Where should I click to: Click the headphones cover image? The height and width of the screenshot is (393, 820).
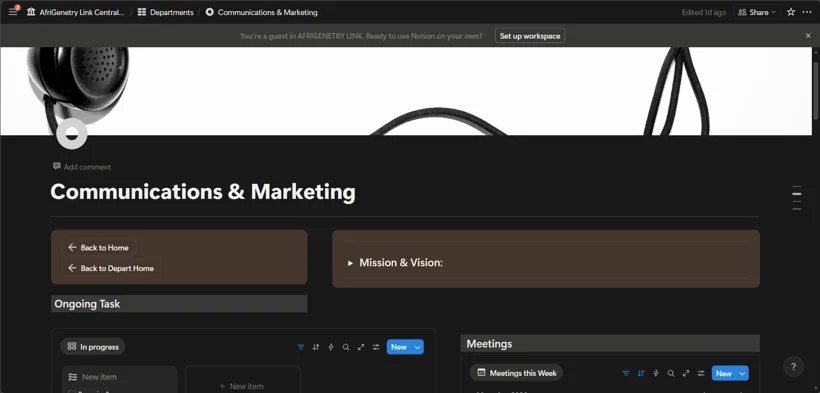[405, 91]
